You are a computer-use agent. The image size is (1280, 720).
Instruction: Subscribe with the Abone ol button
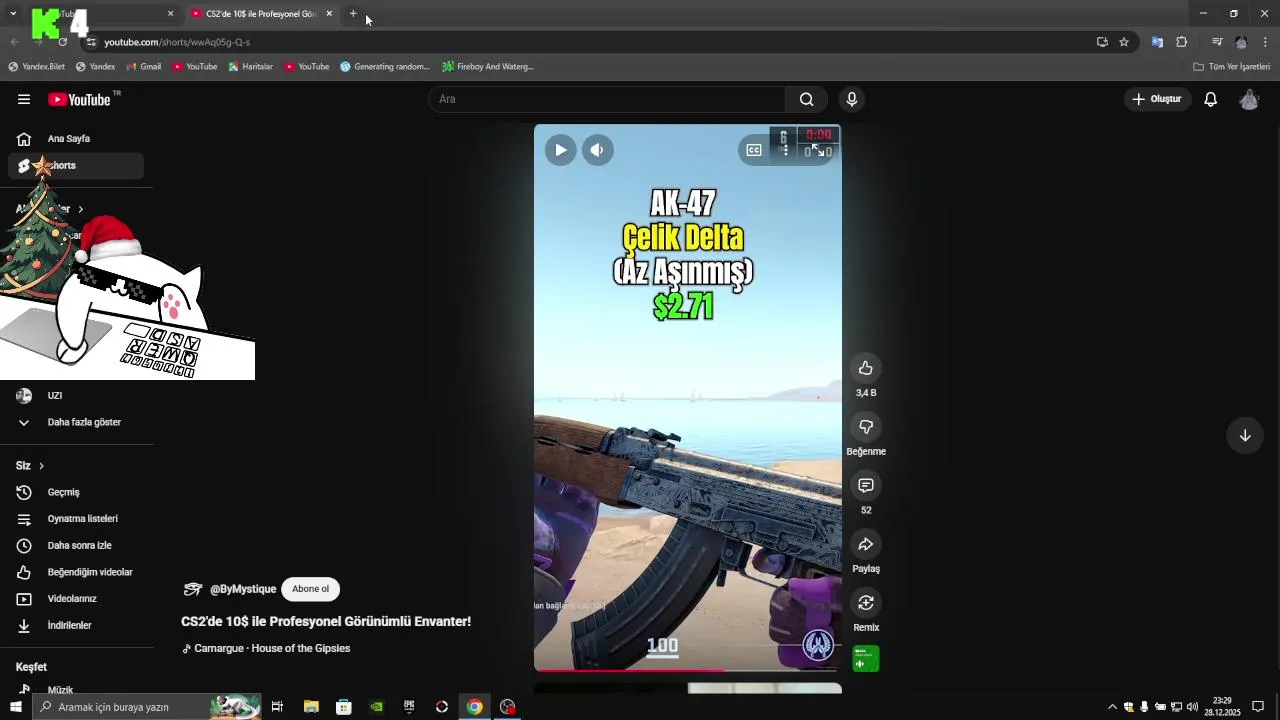coord(310,589)
